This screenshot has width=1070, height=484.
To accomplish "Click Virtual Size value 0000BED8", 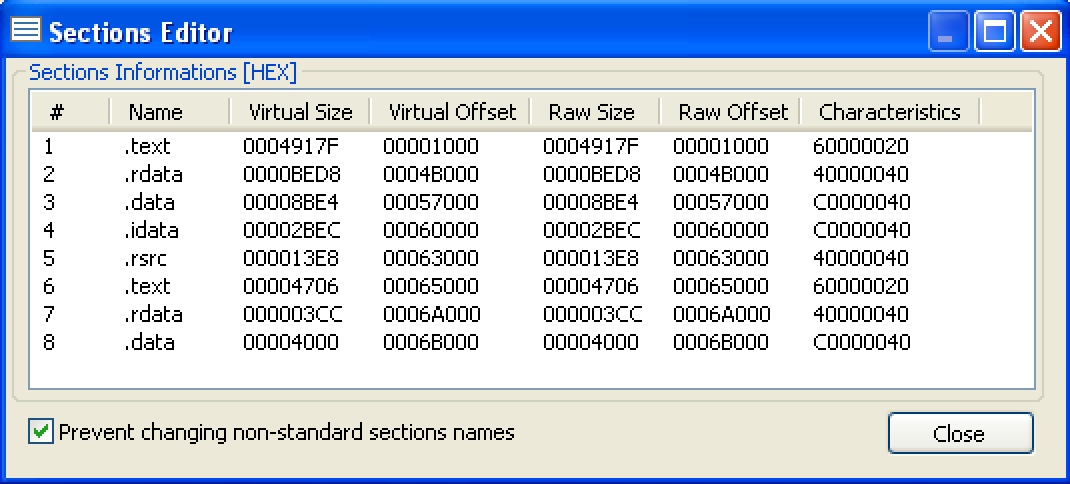I will (292, 174).
